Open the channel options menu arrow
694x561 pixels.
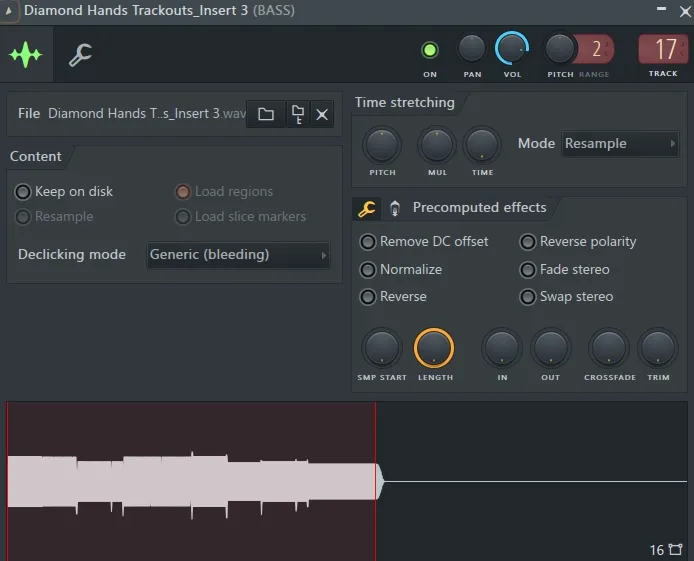click(x=8, y=11)
